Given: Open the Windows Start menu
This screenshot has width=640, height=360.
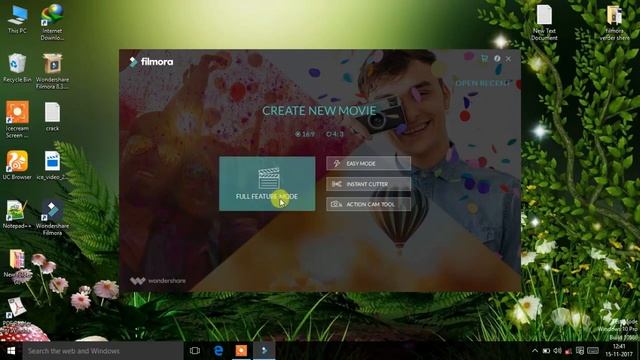Looking at the screenshot, I should (x=11, y=351).
